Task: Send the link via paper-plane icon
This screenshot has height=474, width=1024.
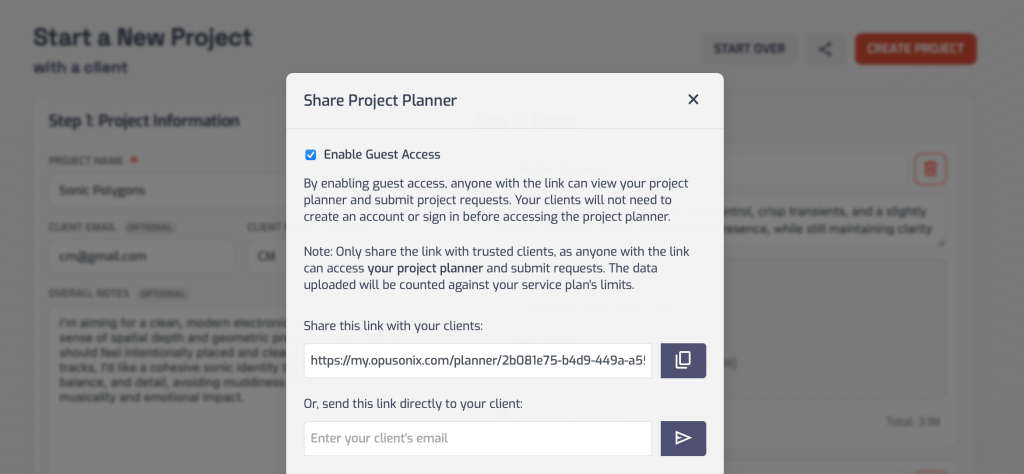Action: pos(683,438)
